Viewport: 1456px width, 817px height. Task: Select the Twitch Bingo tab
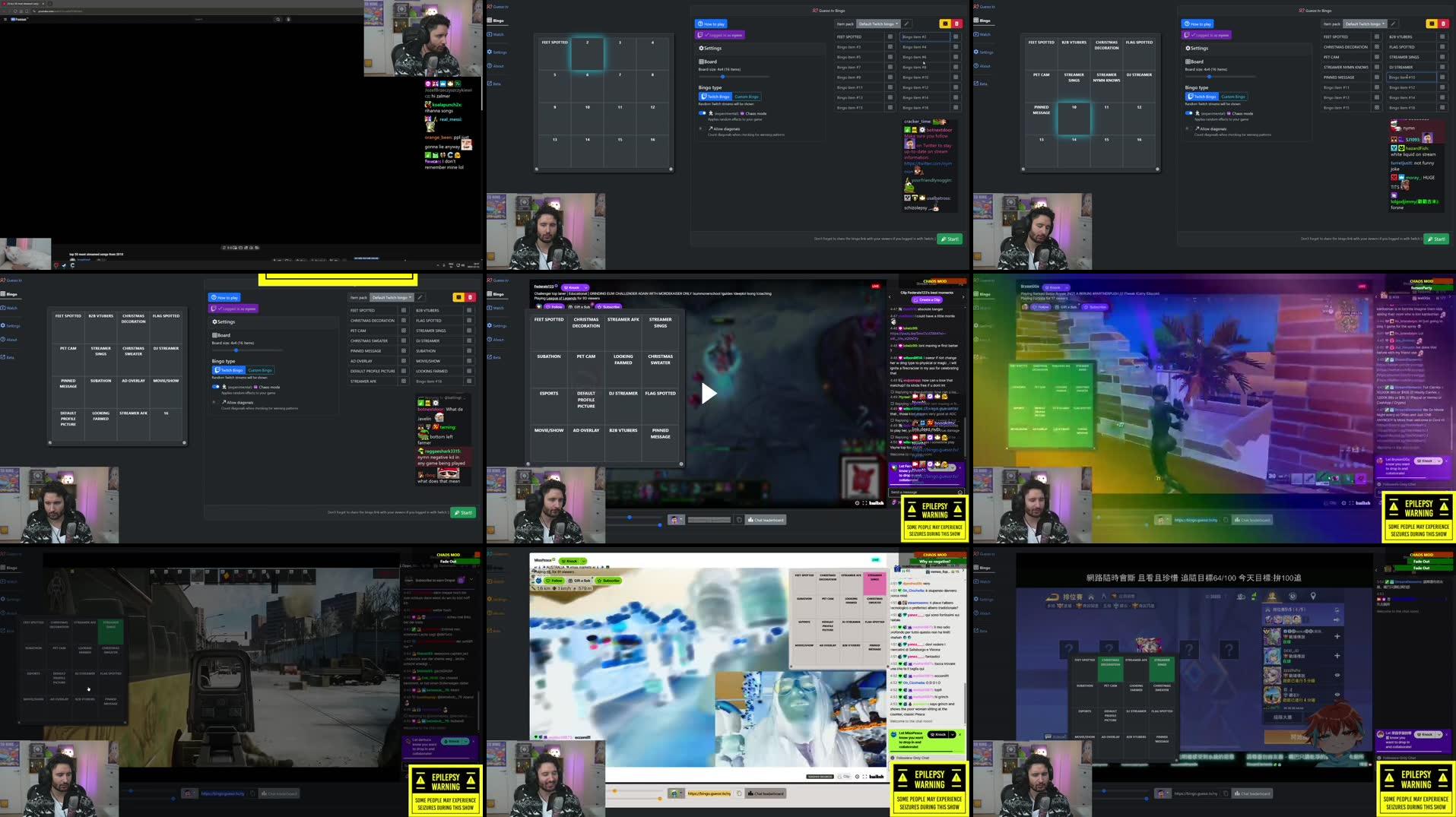(x=717, y=97)
